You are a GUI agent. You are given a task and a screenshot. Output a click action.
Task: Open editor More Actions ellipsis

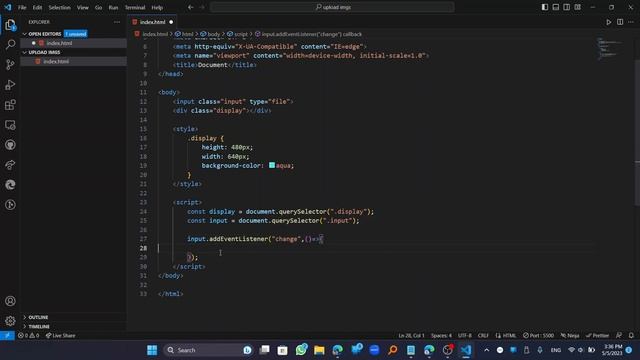(631, 22)
